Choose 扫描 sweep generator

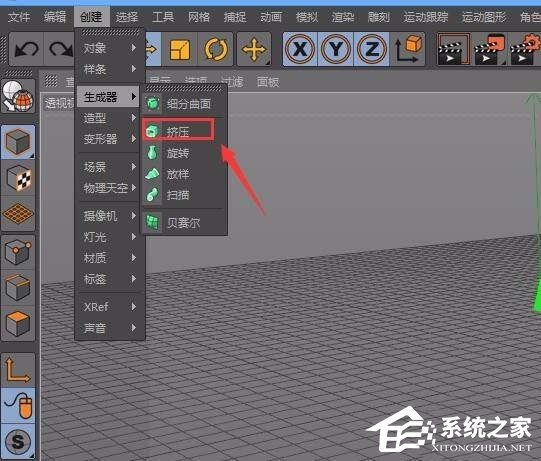(184, 195)
